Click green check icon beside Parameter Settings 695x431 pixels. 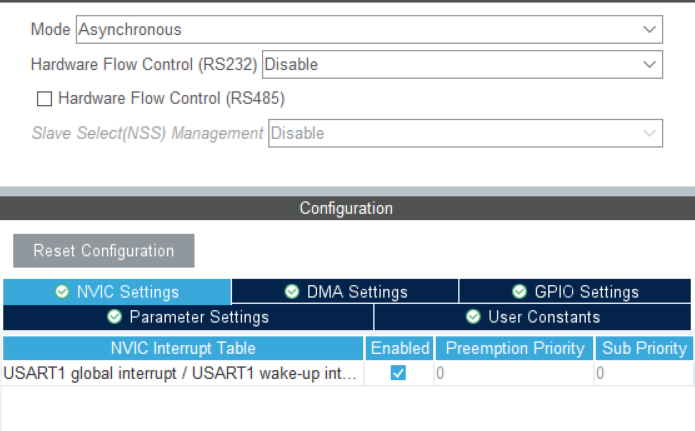click(115, 317)
